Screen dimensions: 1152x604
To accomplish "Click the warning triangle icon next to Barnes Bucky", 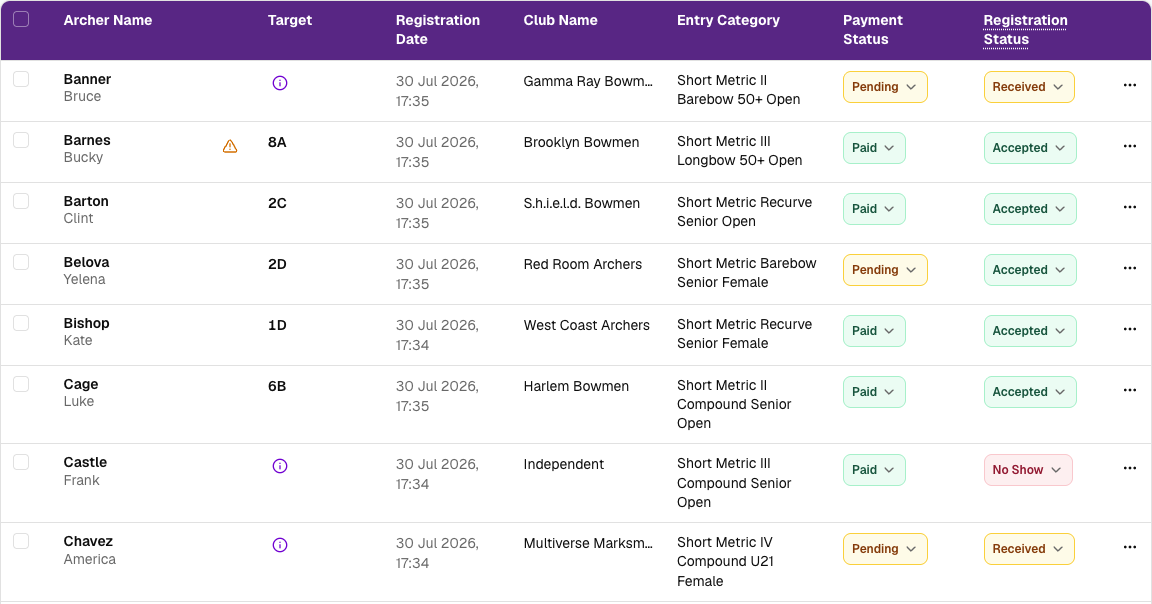I will coord(230,146).
